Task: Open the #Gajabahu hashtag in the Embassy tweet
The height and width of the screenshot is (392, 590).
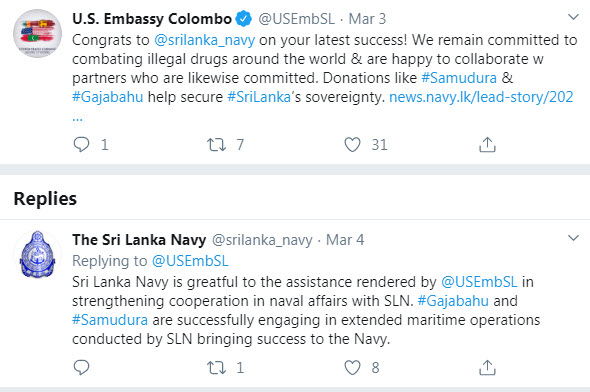Action: pos(108,97)
